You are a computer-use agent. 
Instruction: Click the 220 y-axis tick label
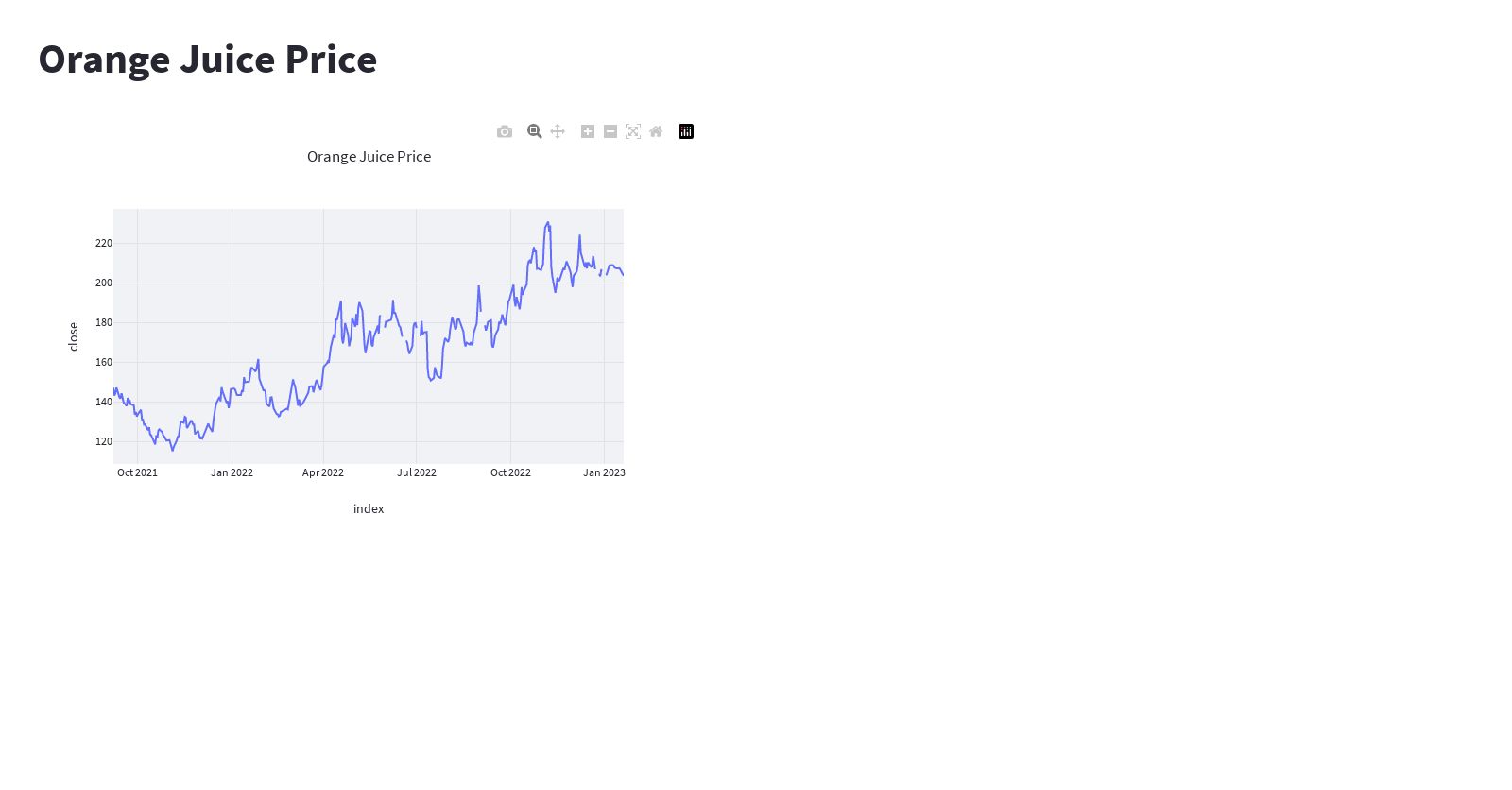[103, 243]
